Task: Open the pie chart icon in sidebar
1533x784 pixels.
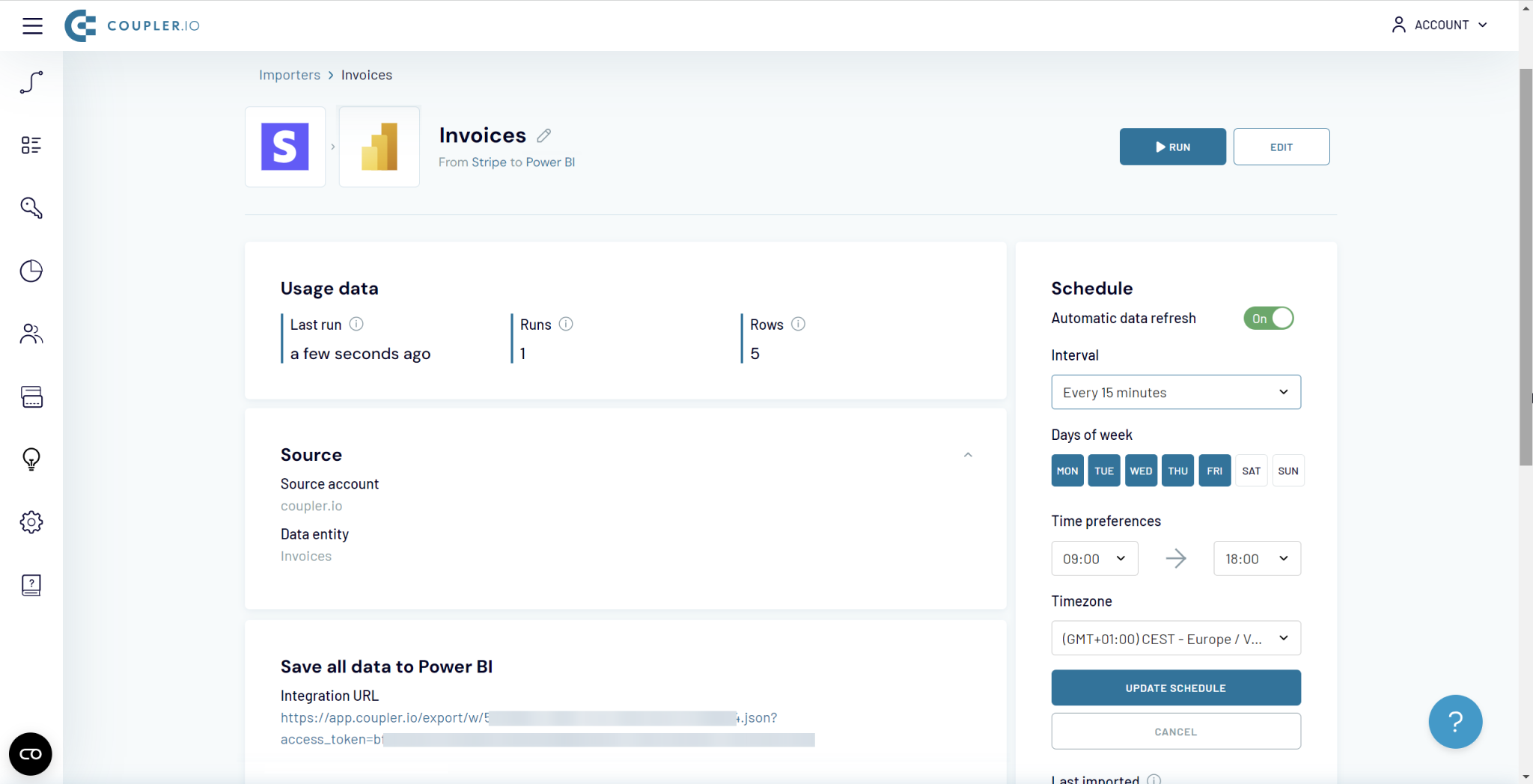Action: pos(31,271)
